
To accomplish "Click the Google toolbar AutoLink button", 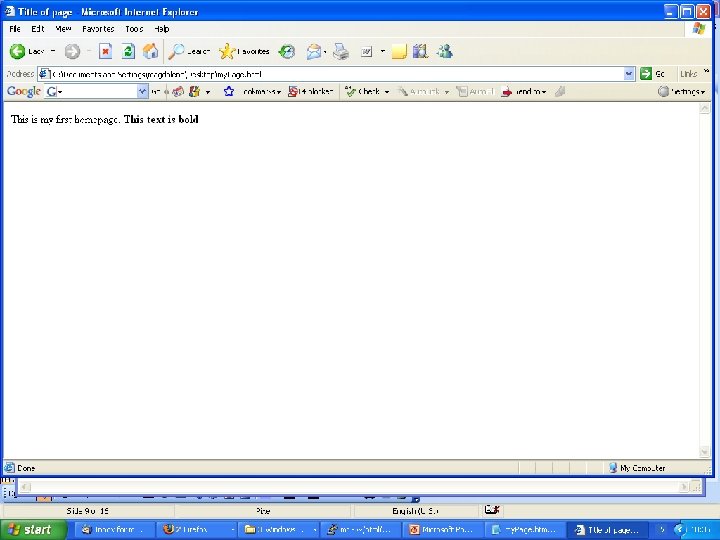I will (418, 91).
